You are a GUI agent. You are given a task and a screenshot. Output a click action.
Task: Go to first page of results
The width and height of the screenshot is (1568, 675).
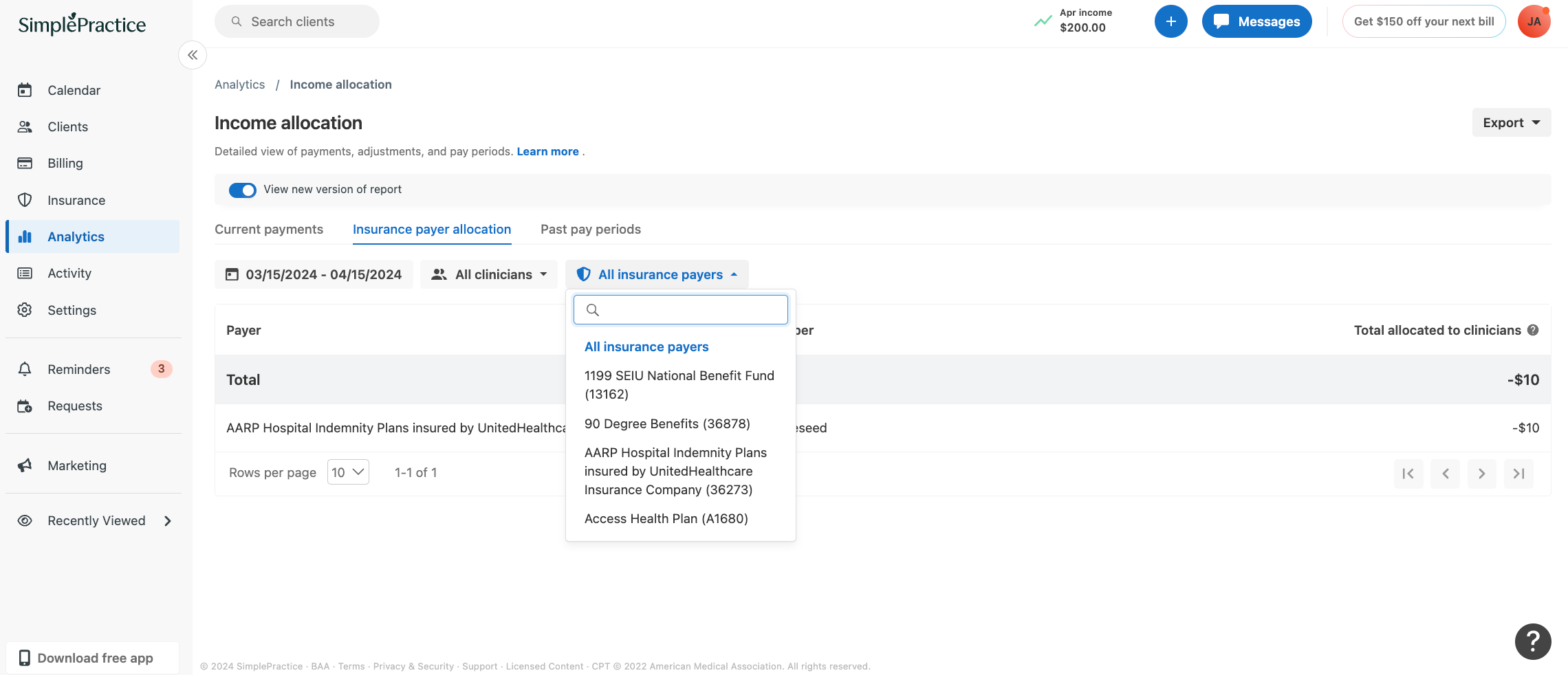[1408, 474]
